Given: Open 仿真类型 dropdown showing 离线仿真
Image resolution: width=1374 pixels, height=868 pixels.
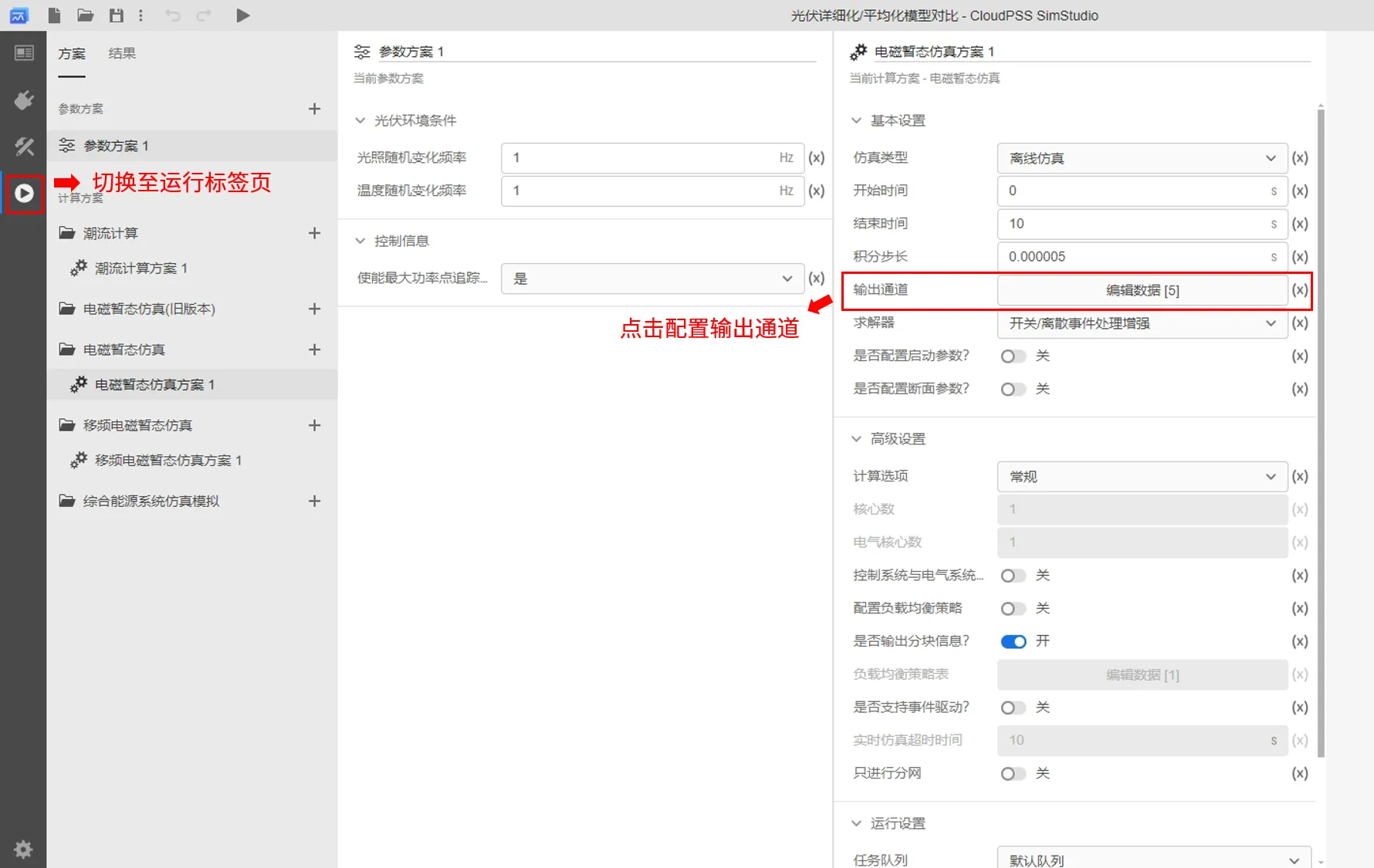Looking at the screenshot, I should tap(1142, 158).
